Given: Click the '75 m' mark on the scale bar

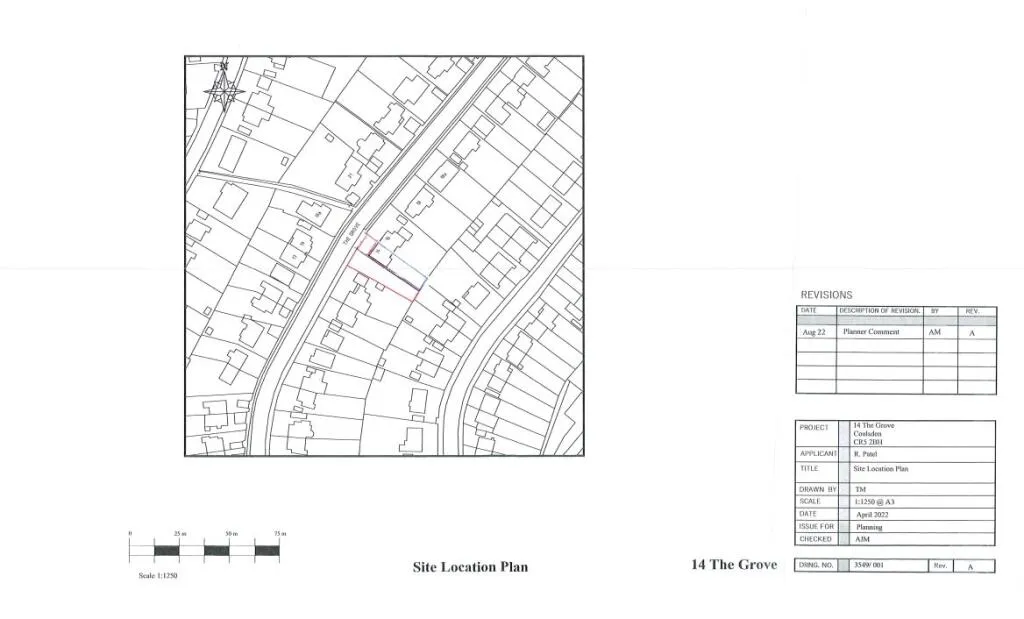Looking at the screenshot, I should point(280,534).
